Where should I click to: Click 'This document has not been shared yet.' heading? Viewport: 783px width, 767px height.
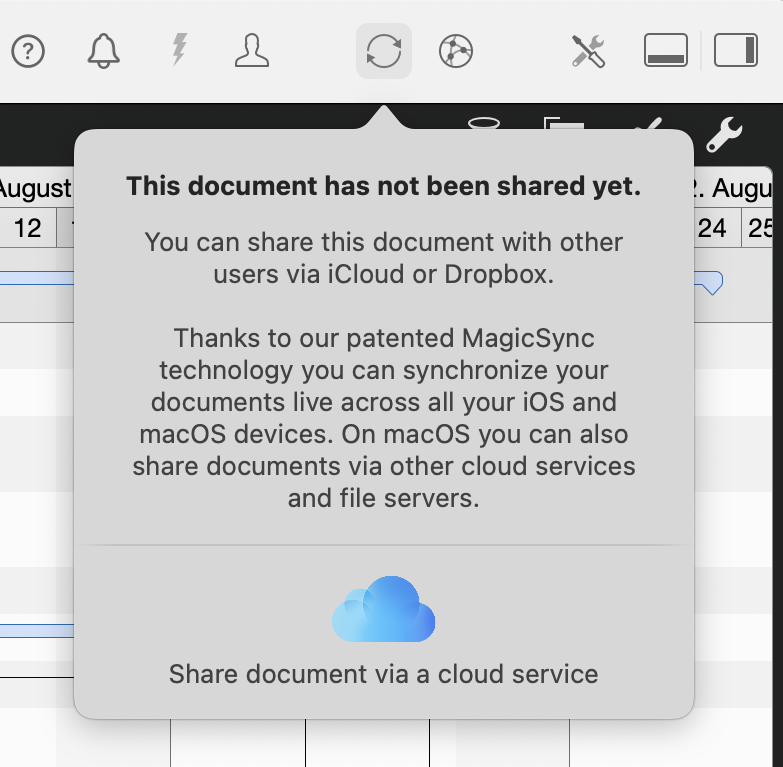pyautogui.click(x=384, y=186)
